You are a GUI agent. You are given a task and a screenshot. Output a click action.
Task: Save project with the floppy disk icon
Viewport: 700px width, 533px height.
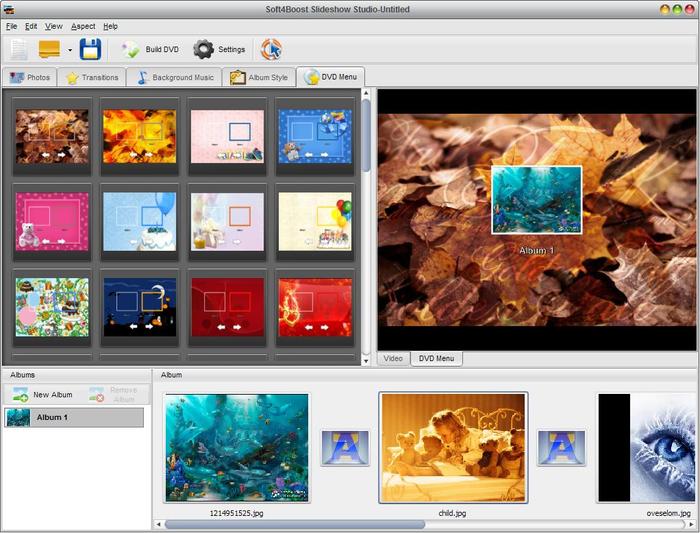[x=90, y=49]
